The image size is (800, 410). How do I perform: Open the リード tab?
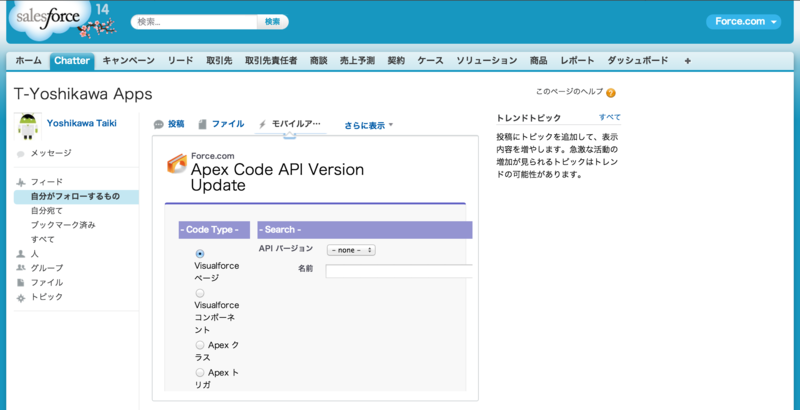click(x=181, y=60)
